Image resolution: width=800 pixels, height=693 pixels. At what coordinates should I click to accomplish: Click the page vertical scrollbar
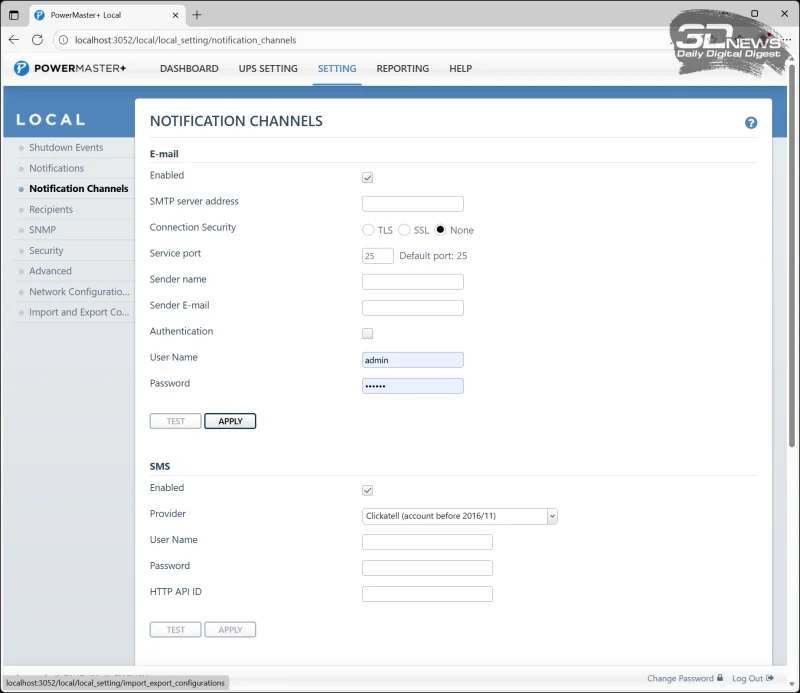click(x=794, y=300)
